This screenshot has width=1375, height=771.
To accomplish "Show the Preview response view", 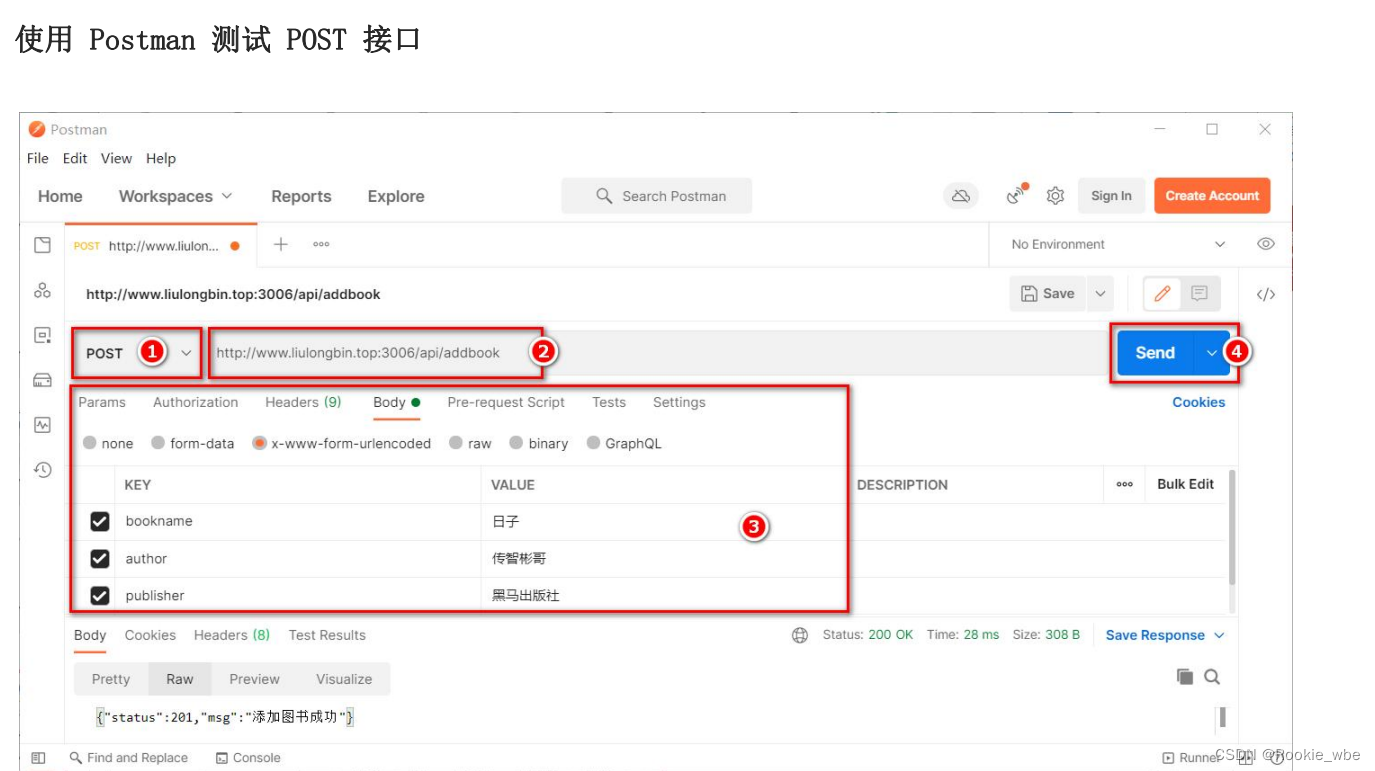I will pyautogui.click(x=254, y=679).
